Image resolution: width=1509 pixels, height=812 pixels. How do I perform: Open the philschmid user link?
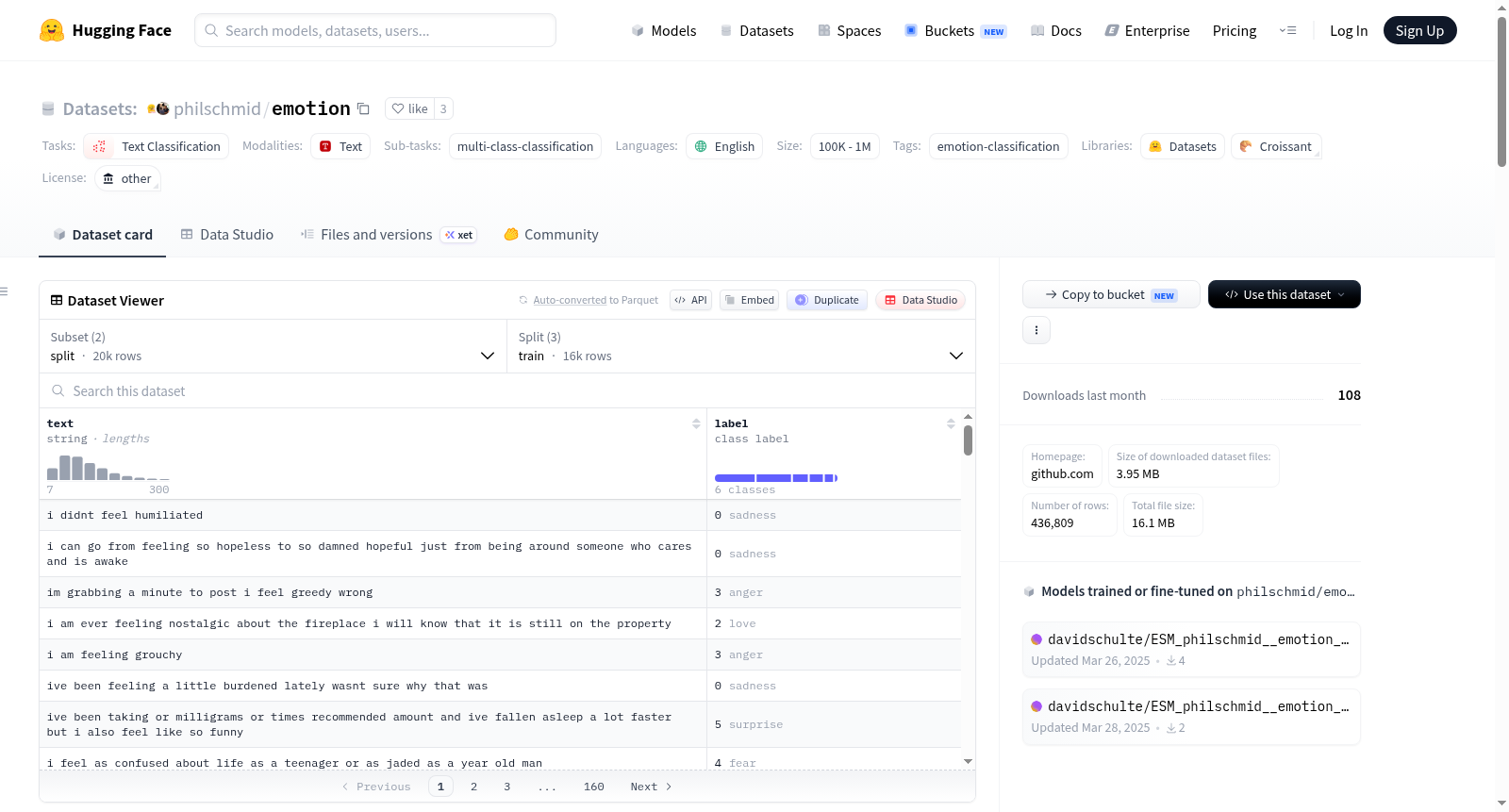[x=217, y=108]
